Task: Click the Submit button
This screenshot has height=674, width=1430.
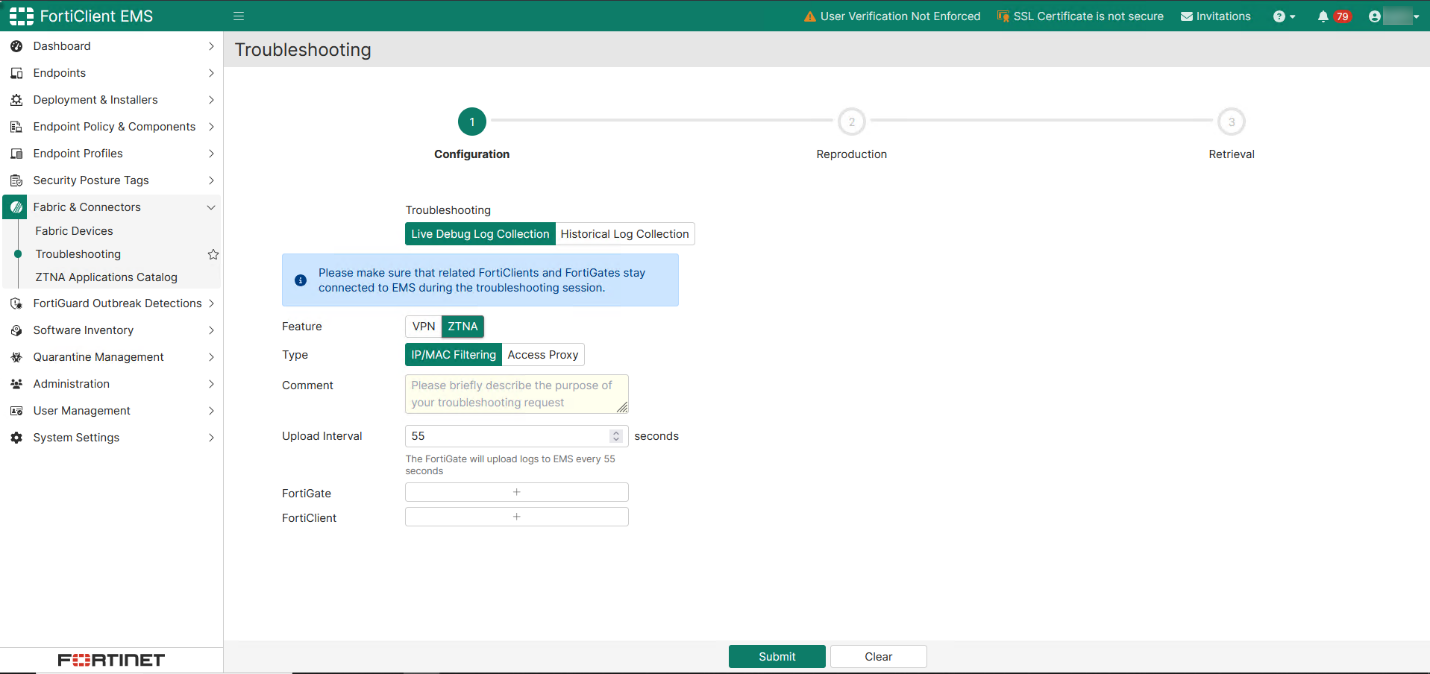Action: 777,657
